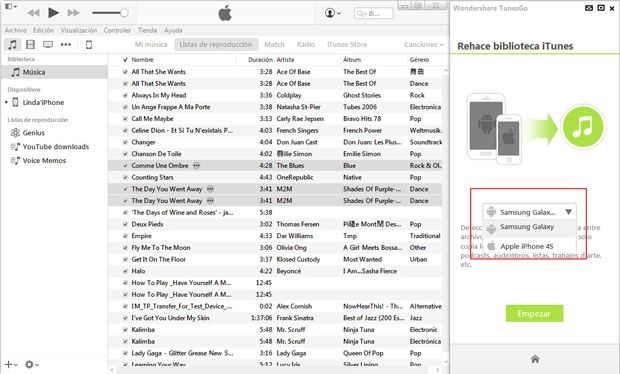The width and height of the screenshot is (620, 374).
Task: Uncheck the Counting Stars checkbox
Action: pyautogui.click(x=125, y=178)
